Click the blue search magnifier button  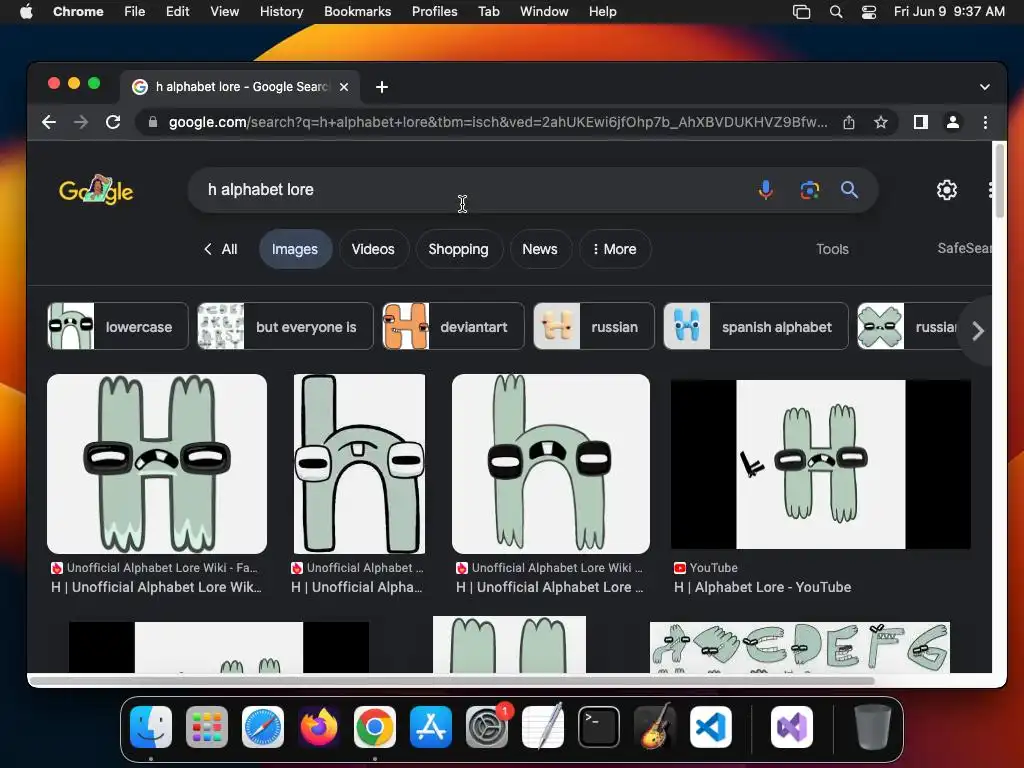coord(849,190)
